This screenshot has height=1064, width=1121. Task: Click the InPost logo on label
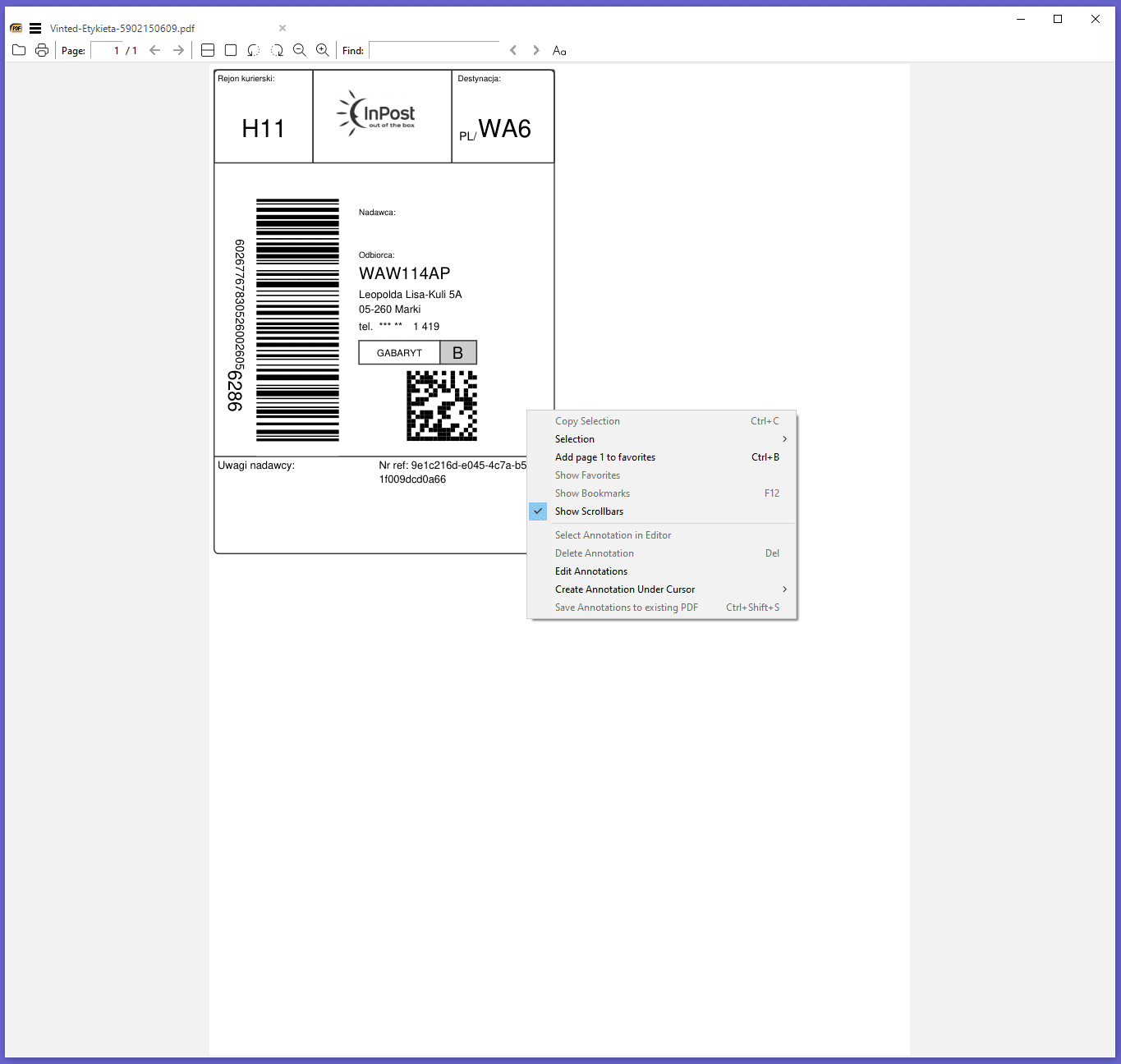[376, 113]
